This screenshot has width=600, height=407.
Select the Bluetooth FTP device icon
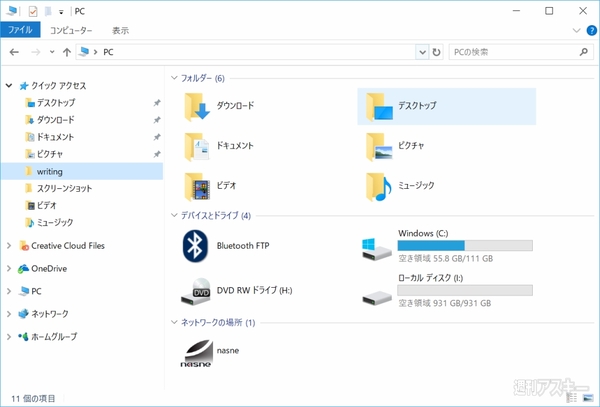195,246
